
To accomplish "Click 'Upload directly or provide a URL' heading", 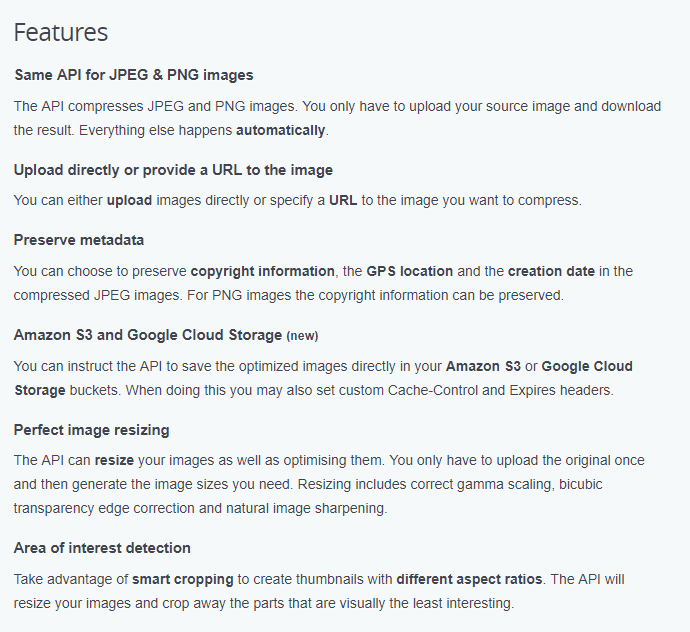I will pos(173,170).
